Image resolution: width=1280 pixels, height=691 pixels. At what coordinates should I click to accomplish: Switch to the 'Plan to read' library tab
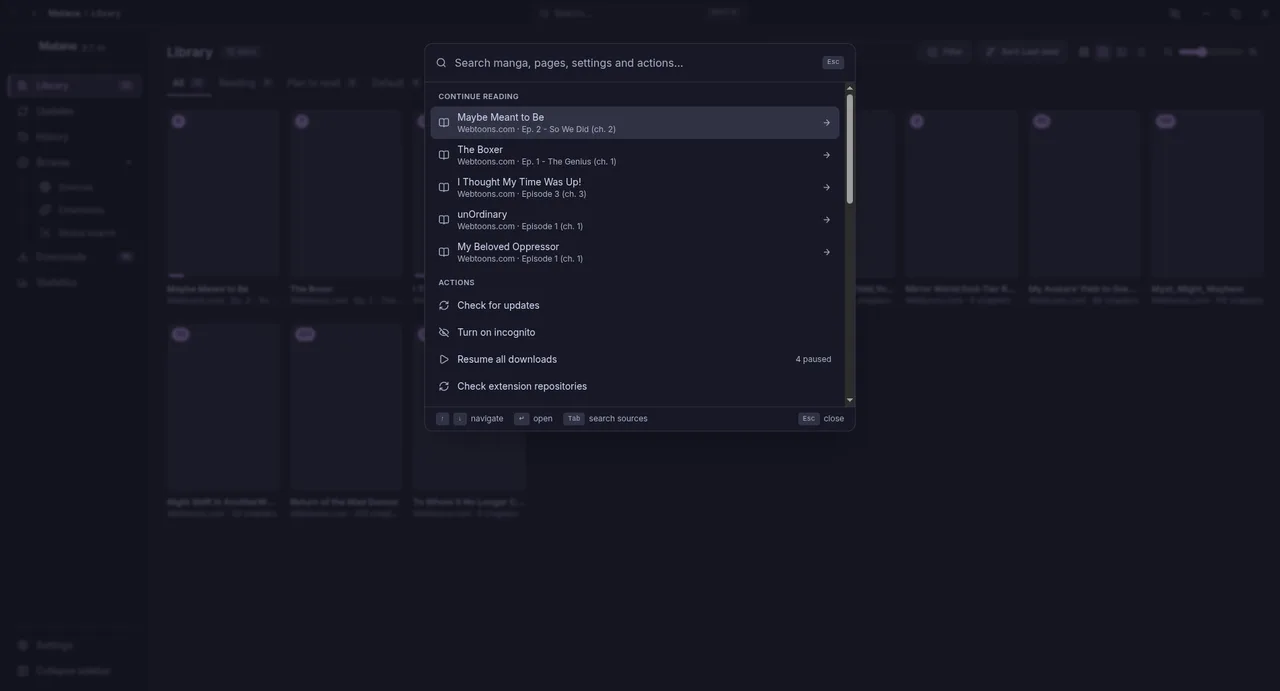[x=322, y=83]
